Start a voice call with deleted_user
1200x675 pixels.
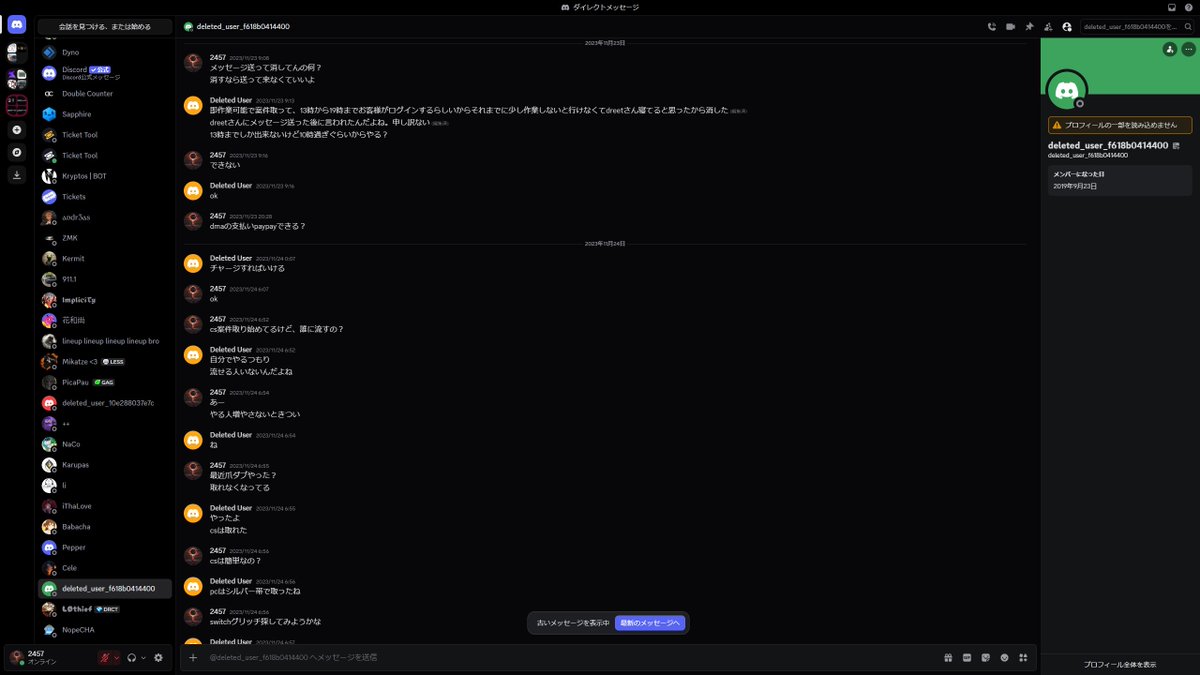(x=992, y=27)
